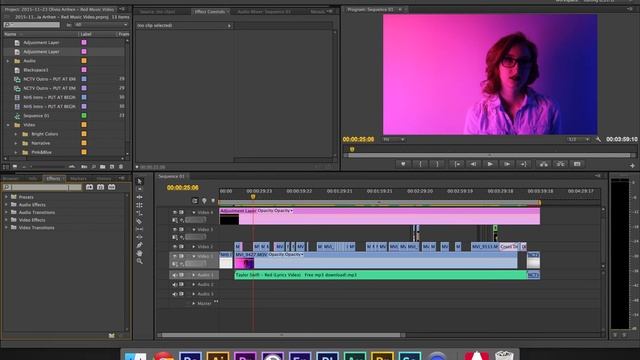Select the Slip tool
The width and height of the screenshot is (640, 360).
[140, 229]
